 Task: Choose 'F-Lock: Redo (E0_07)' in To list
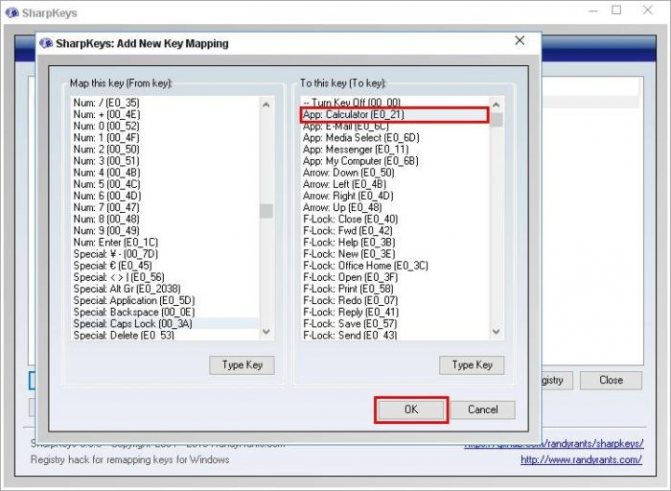point(395,301)
